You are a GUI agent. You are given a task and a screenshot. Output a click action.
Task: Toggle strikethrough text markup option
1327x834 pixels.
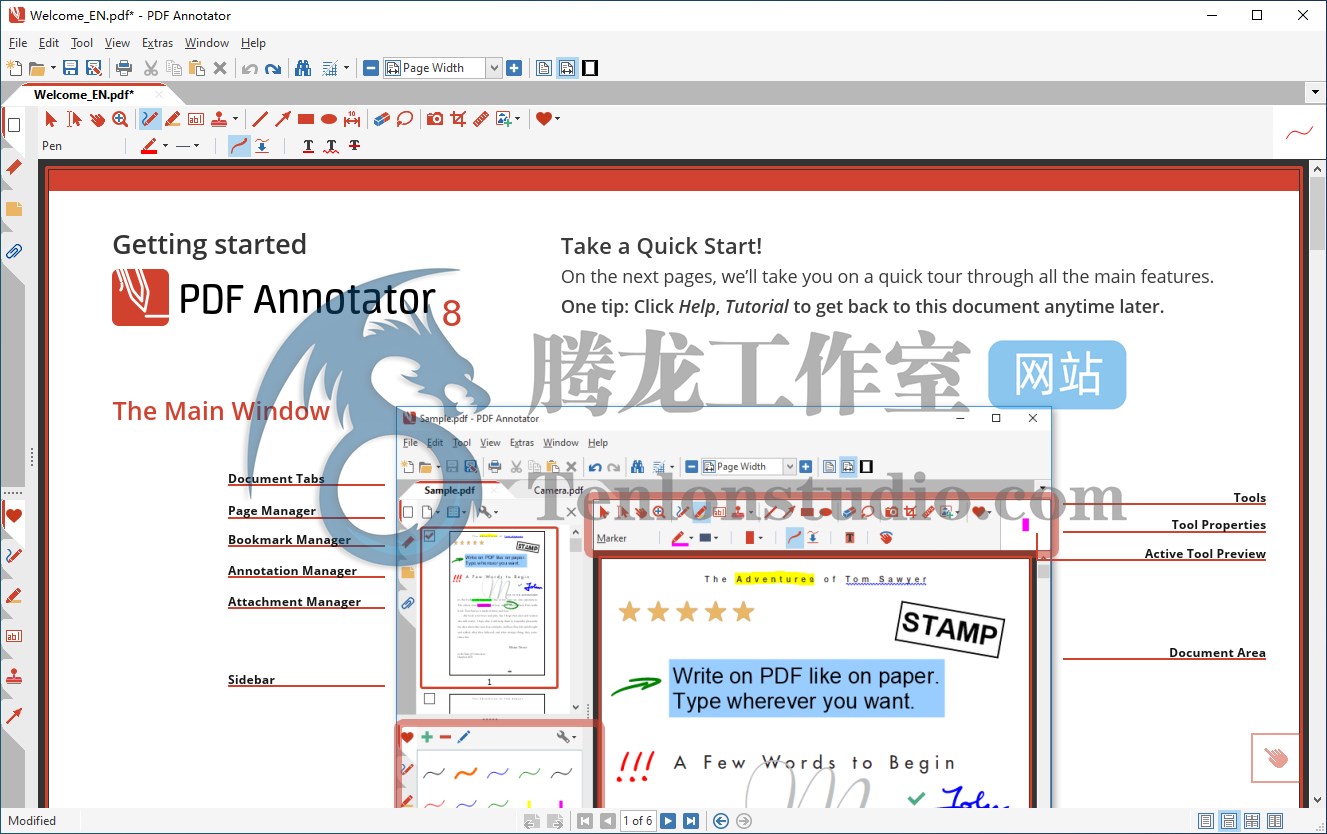tap(354, 146)
